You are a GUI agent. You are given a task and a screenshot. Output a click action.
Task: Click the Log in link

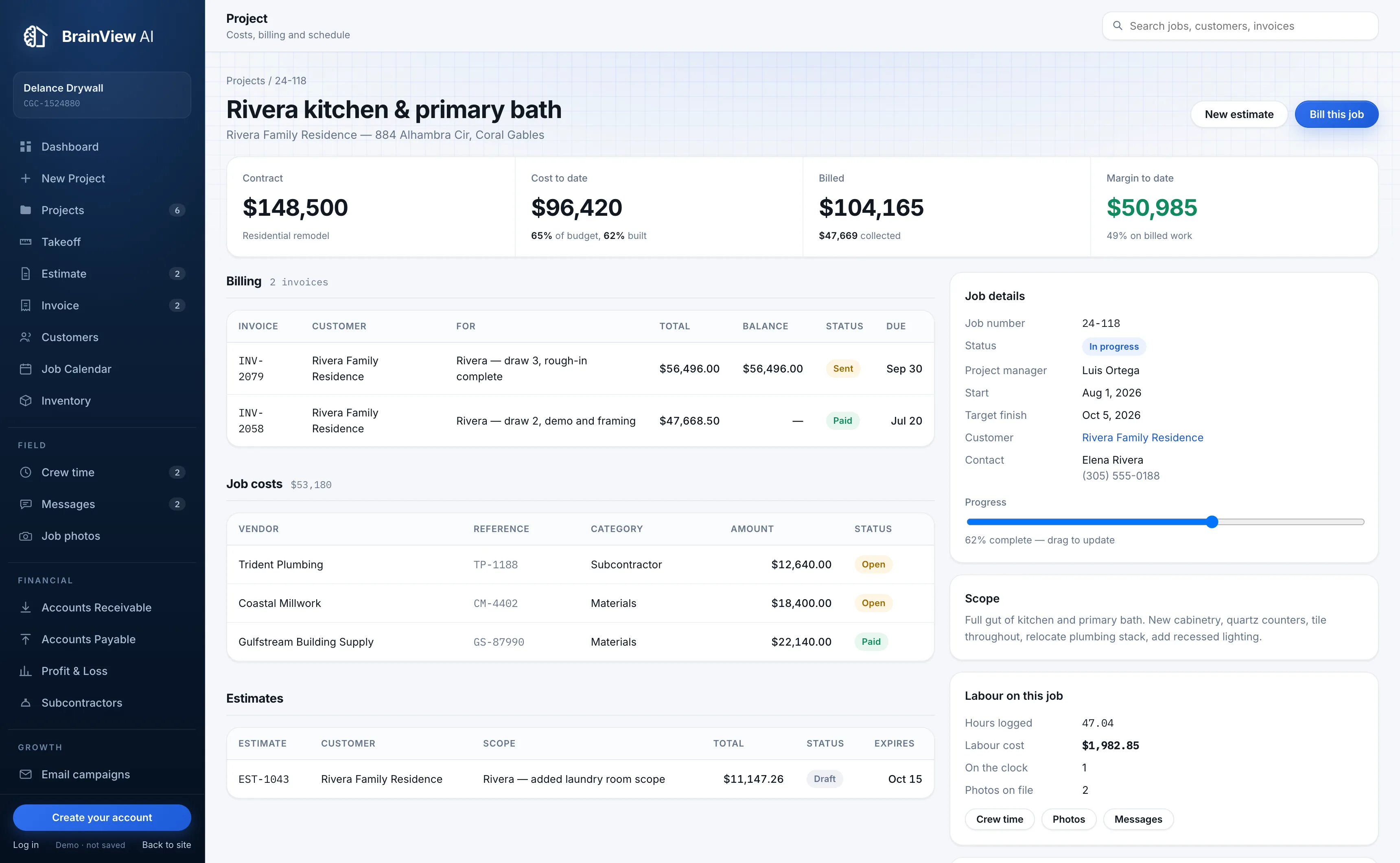pos(26,845)
